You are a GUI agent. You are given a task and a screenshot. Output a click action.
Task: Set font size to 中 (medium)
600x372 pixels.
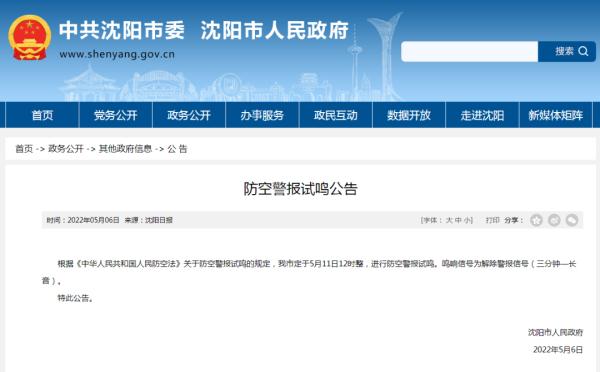(x=458, y=220)
